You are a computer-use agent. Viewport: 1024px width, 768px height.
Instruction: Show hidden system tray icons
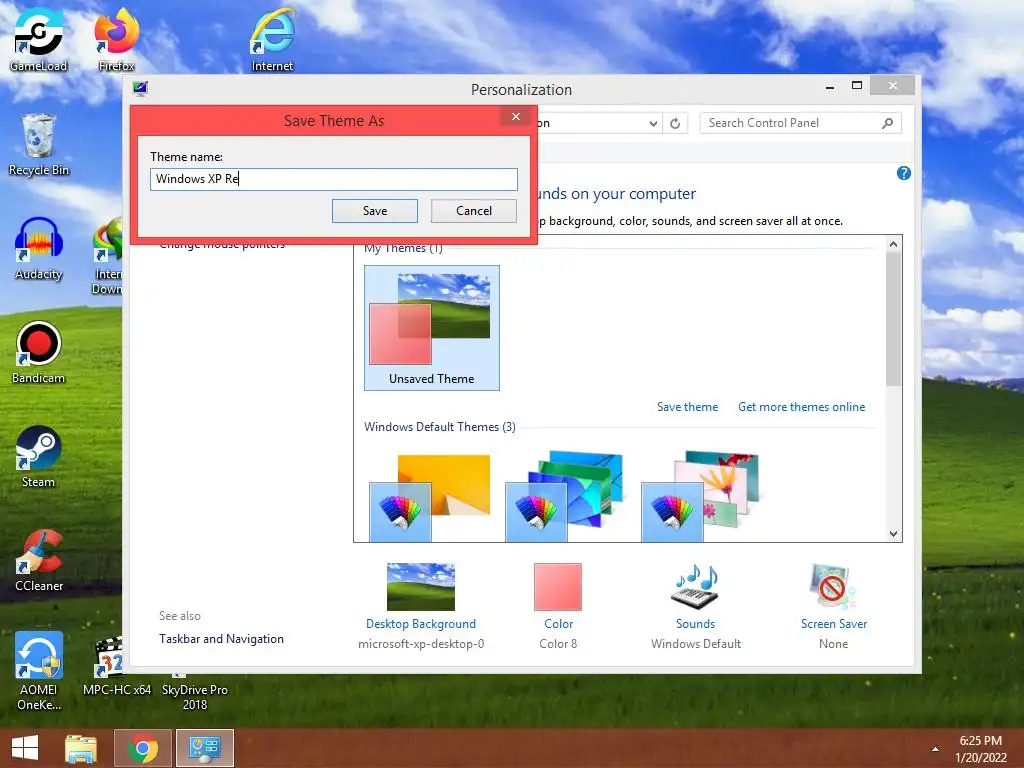[935, 749]
